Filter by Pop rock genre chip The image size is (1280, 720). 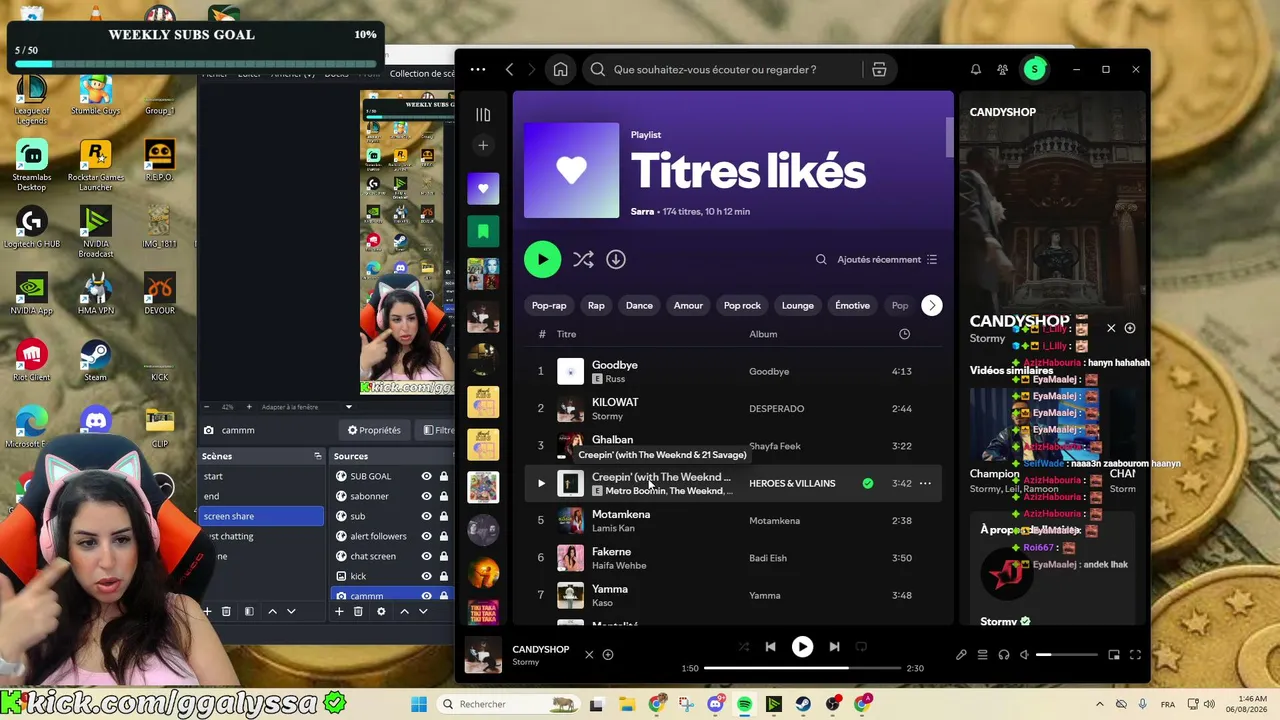[742, 306]
